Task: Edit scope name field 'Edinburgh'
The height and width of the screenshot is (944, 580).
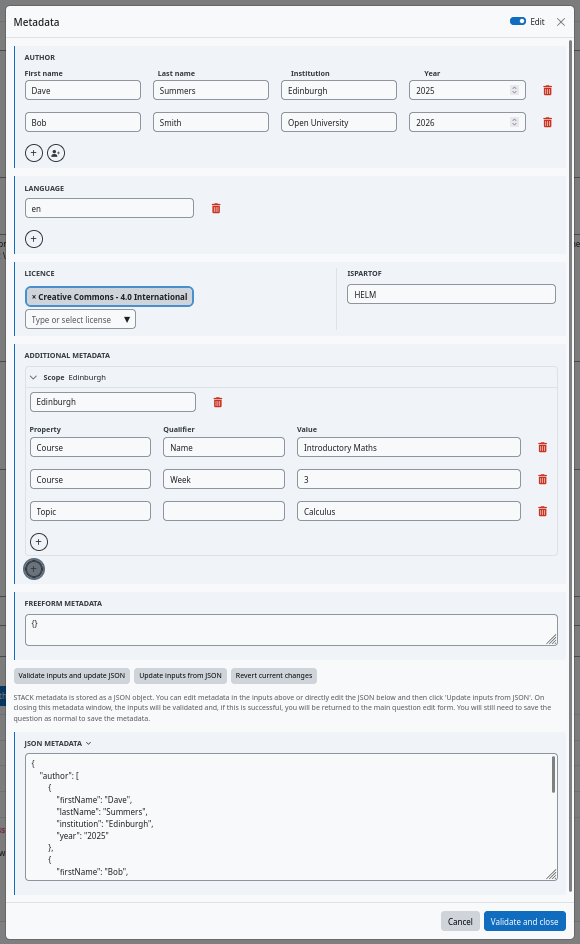Action: [113, 402]
